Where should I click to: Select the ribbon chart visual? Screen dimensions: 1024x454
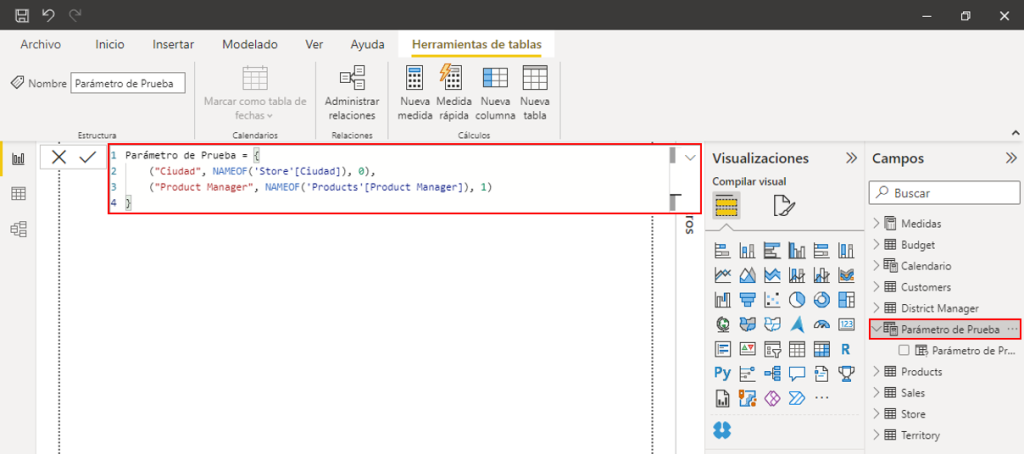(x=846, y=274)
